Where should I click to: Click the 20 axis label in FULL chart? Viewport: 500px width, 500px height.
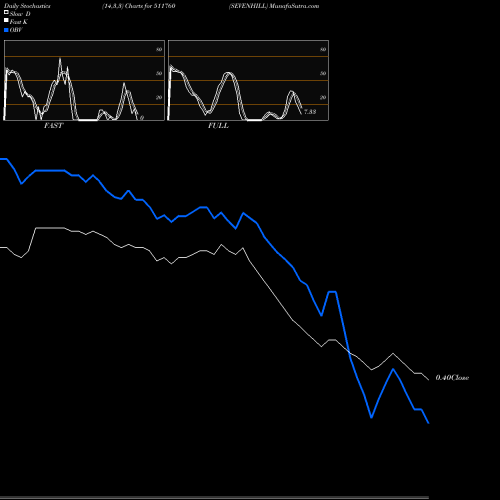[323, 97]
